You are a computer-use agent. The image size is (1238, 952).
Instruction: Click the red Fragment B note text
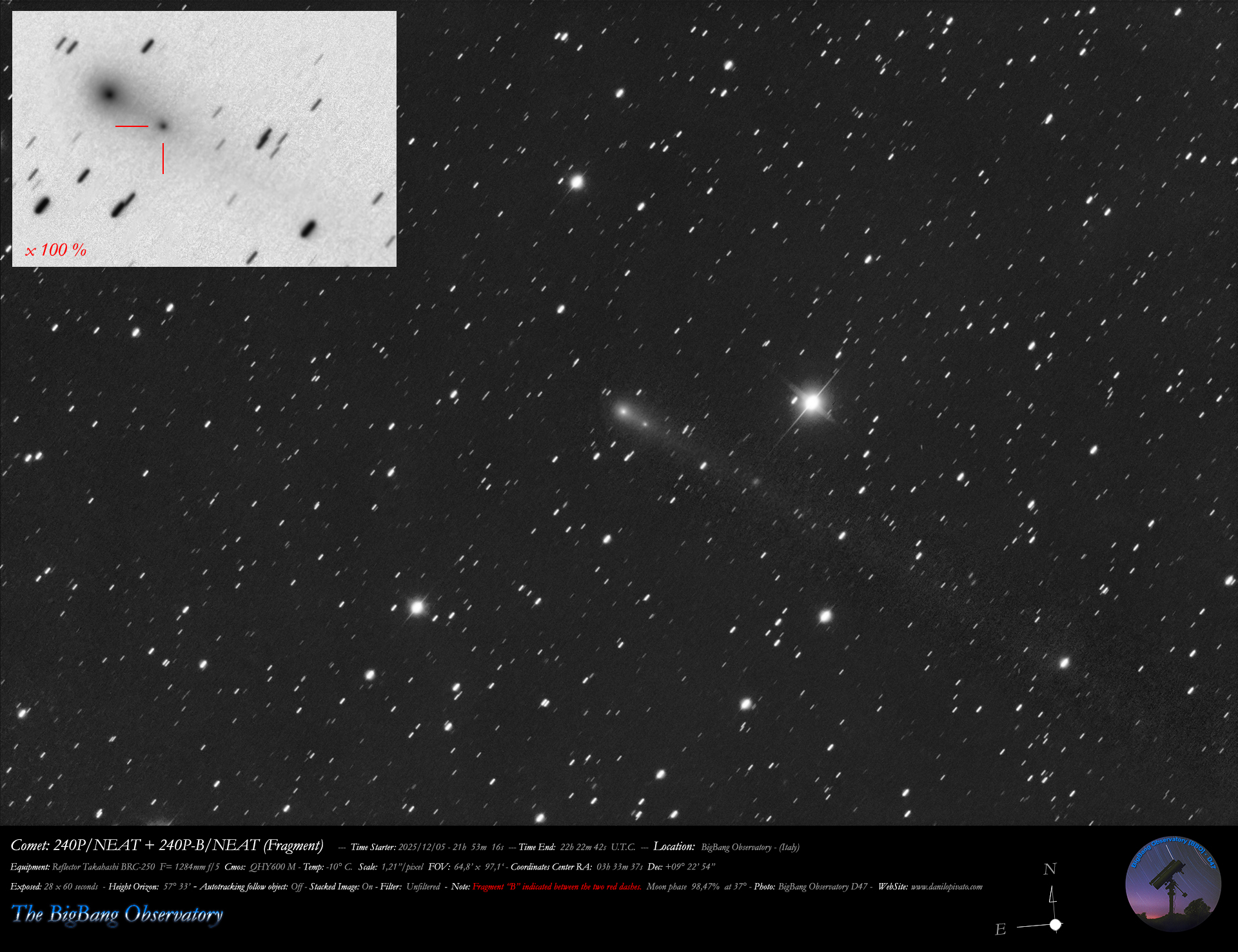[556, 887]
